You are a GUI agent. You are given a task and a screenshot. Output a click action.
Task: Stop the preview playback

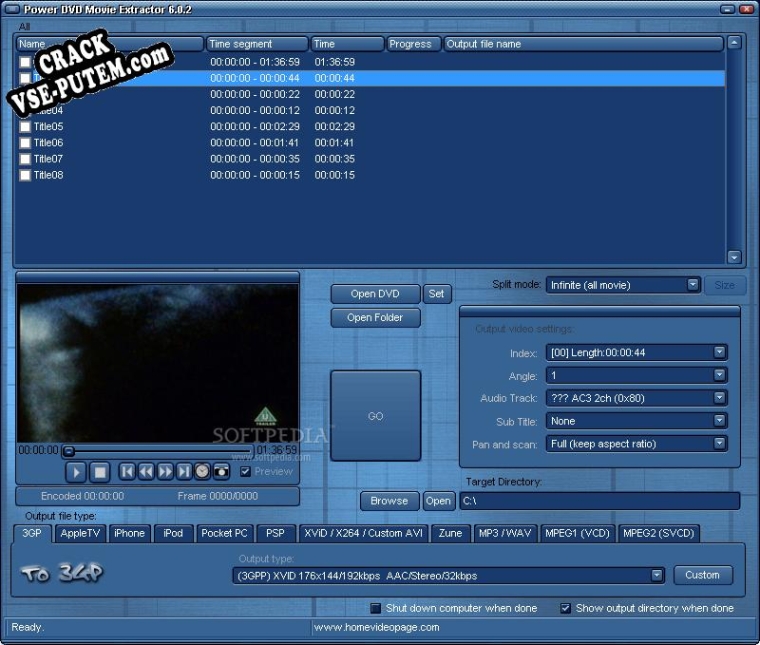pos(100,472)
